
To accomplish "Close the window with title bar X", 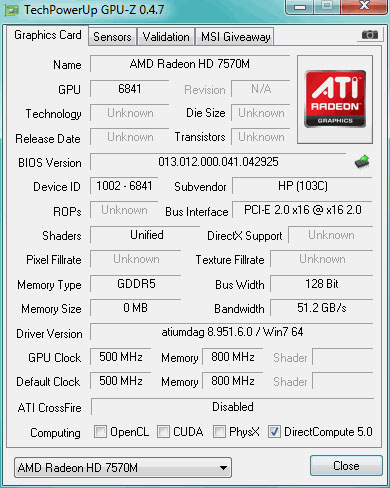I will click(365, 6).
